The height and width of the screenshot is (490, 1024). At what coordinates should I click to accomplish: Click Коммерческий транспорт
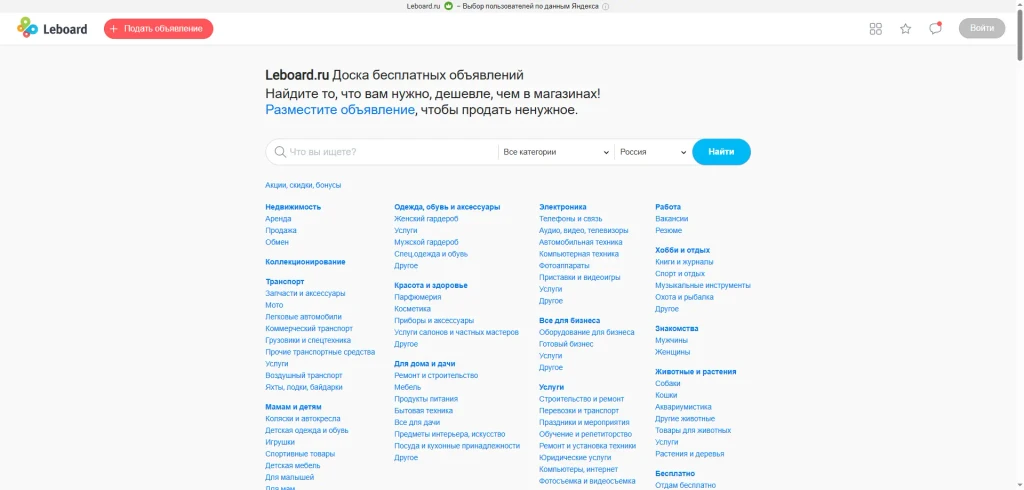click(309, 329)
